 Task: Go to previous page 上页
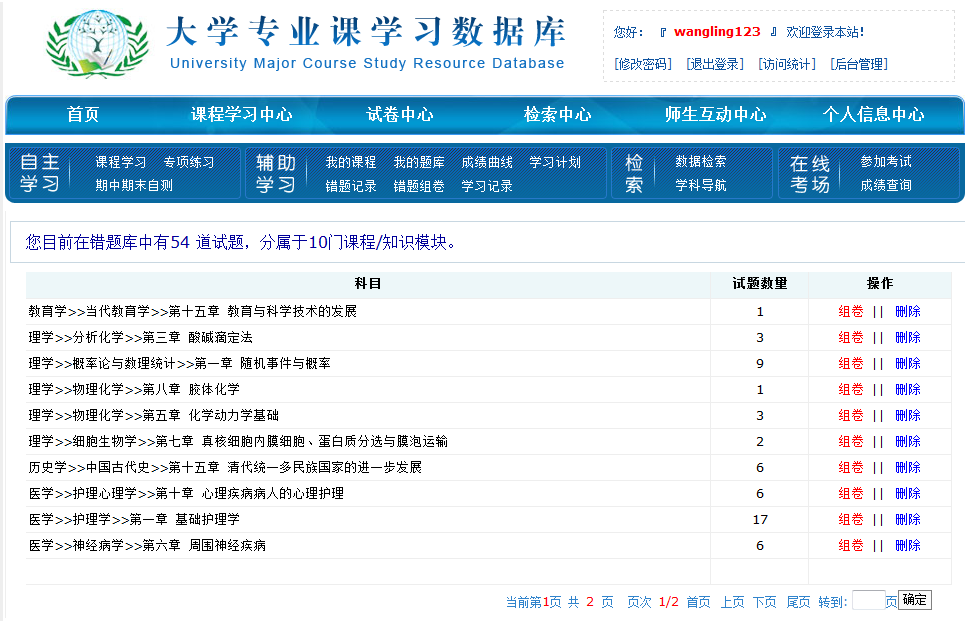[x=732, y=602]
